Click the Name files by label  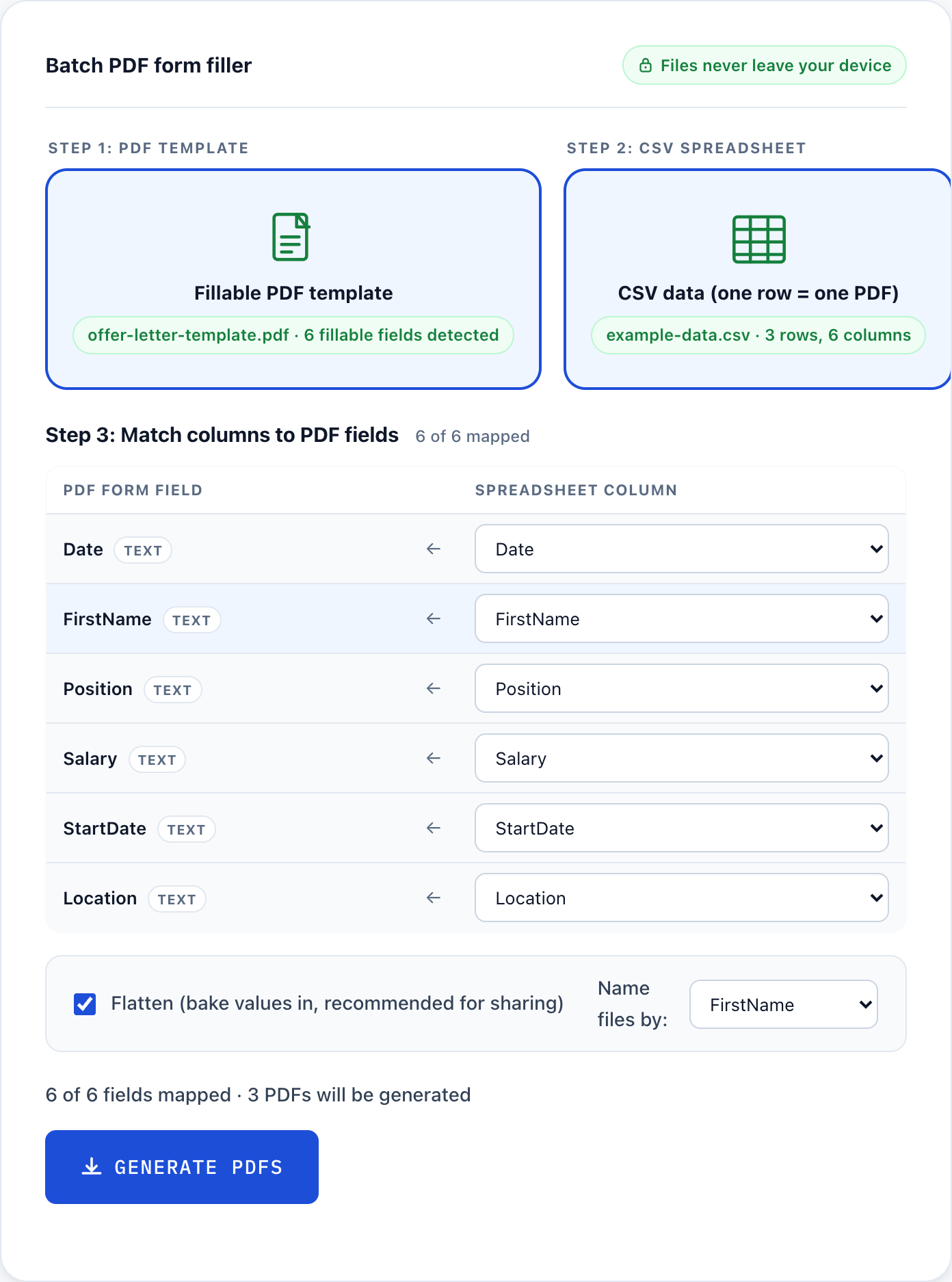[633, 1004]
